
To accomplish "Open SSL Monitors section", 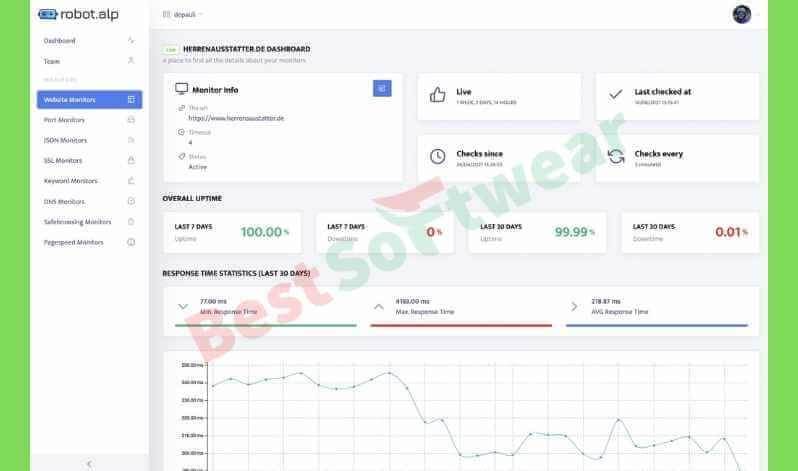I will (x=89, y=160).
